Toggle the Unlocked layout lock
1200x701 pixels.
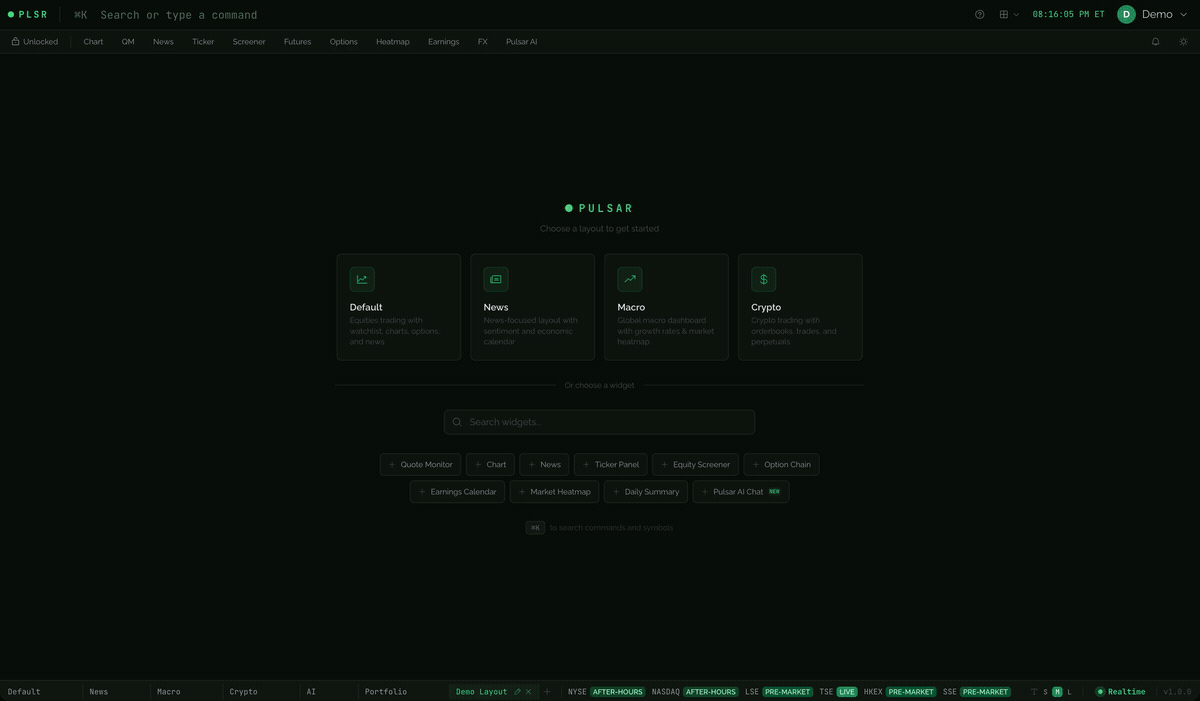coord(35,42)
